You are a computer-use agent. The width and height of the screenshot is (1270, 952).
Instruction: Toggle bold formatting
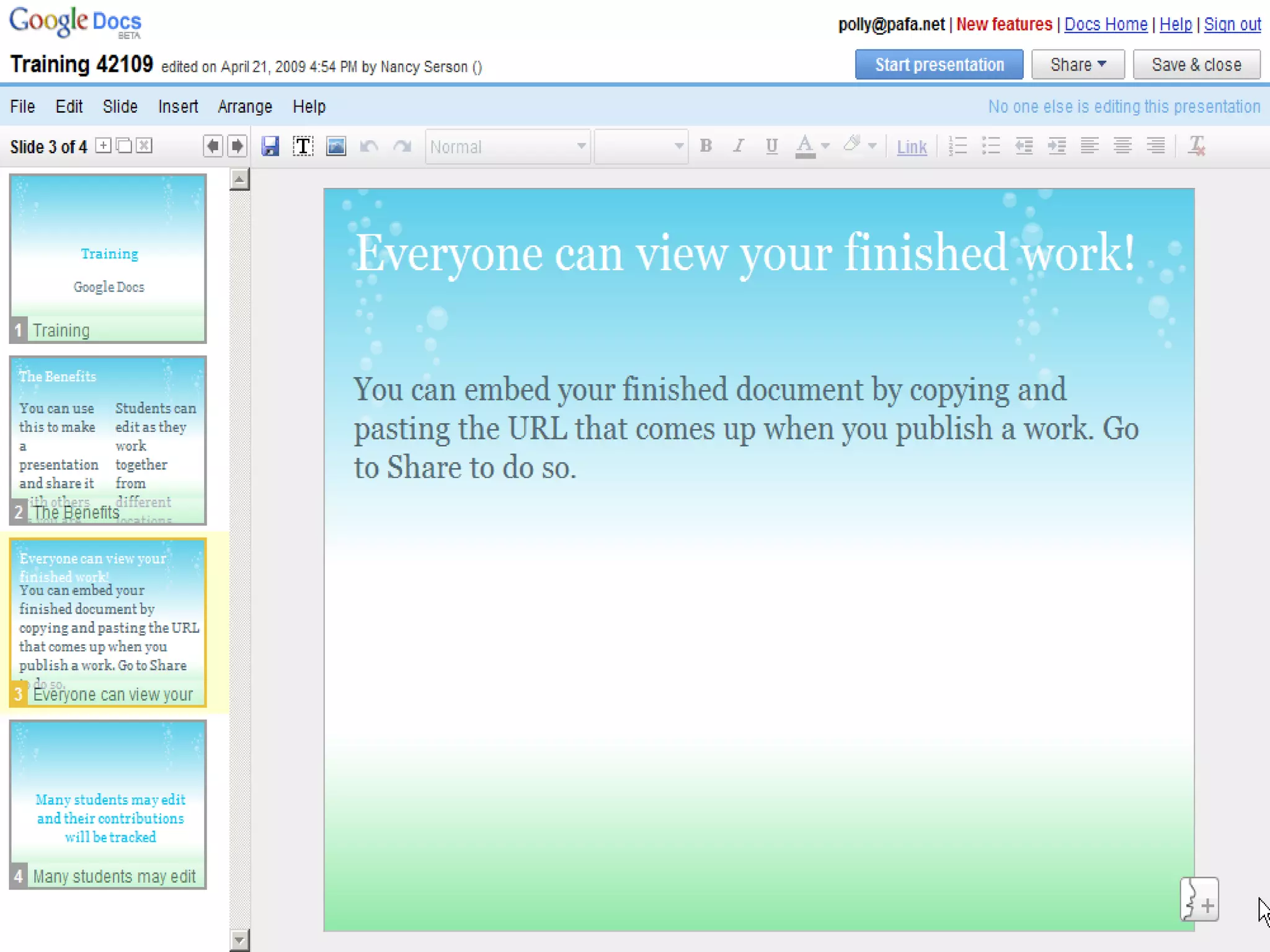[x=706, y=146]
